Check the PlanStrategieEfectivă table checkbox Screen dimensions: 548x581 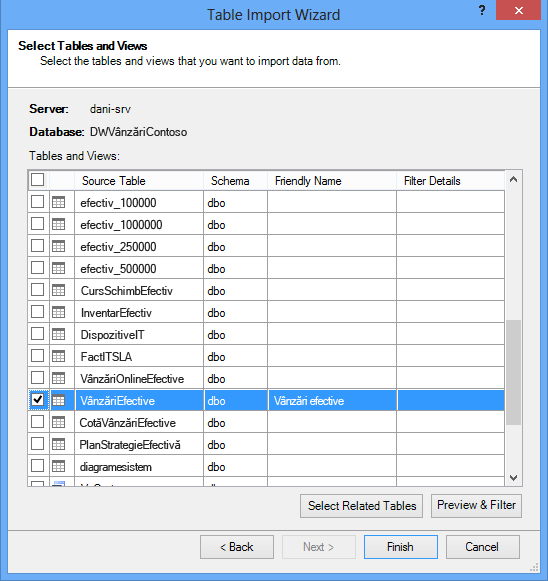click(x=37, y=444)
